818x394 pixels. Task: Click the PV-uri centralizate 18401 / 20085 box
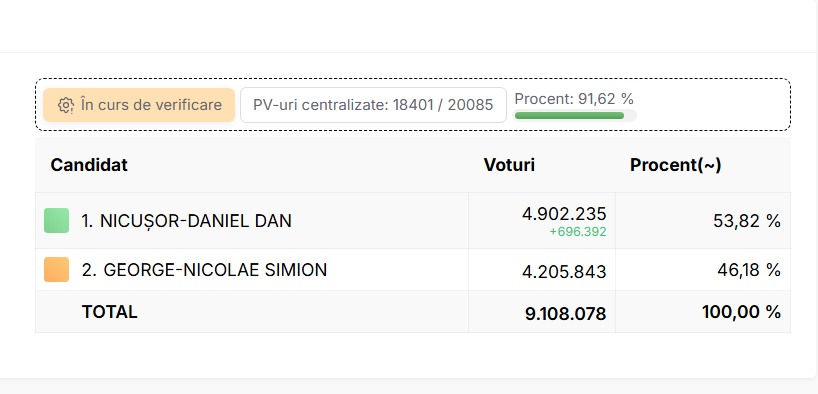click(x=373, y=105)
